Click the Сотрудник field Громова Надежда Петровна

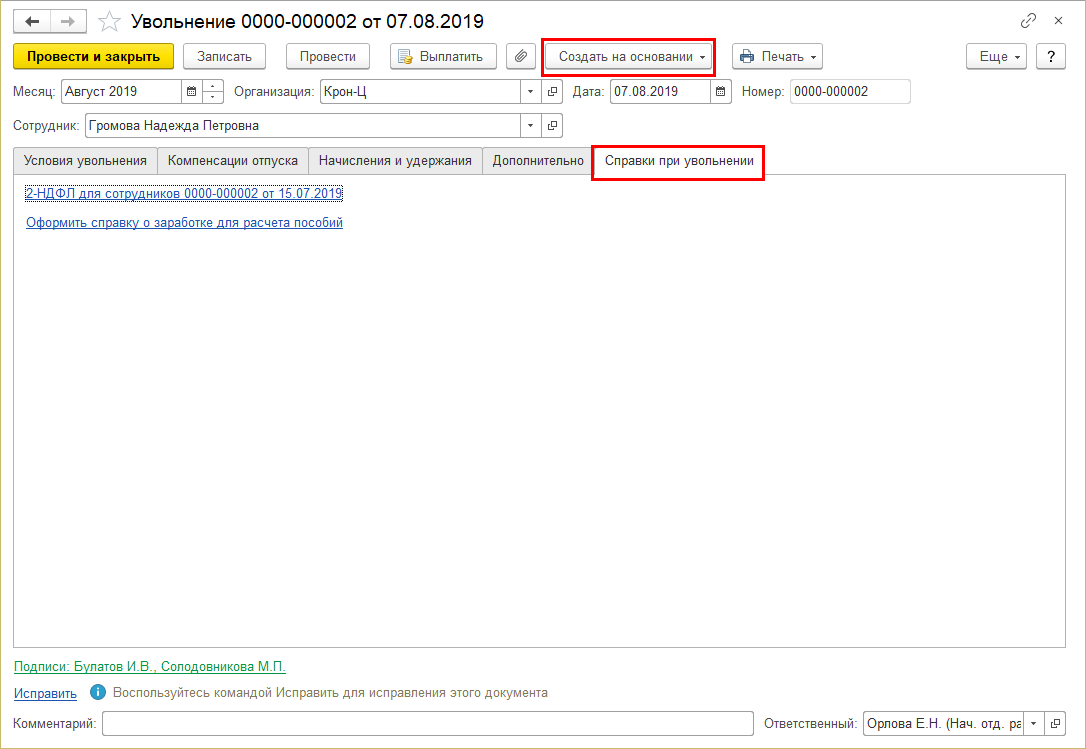click(x=303, y=125)
